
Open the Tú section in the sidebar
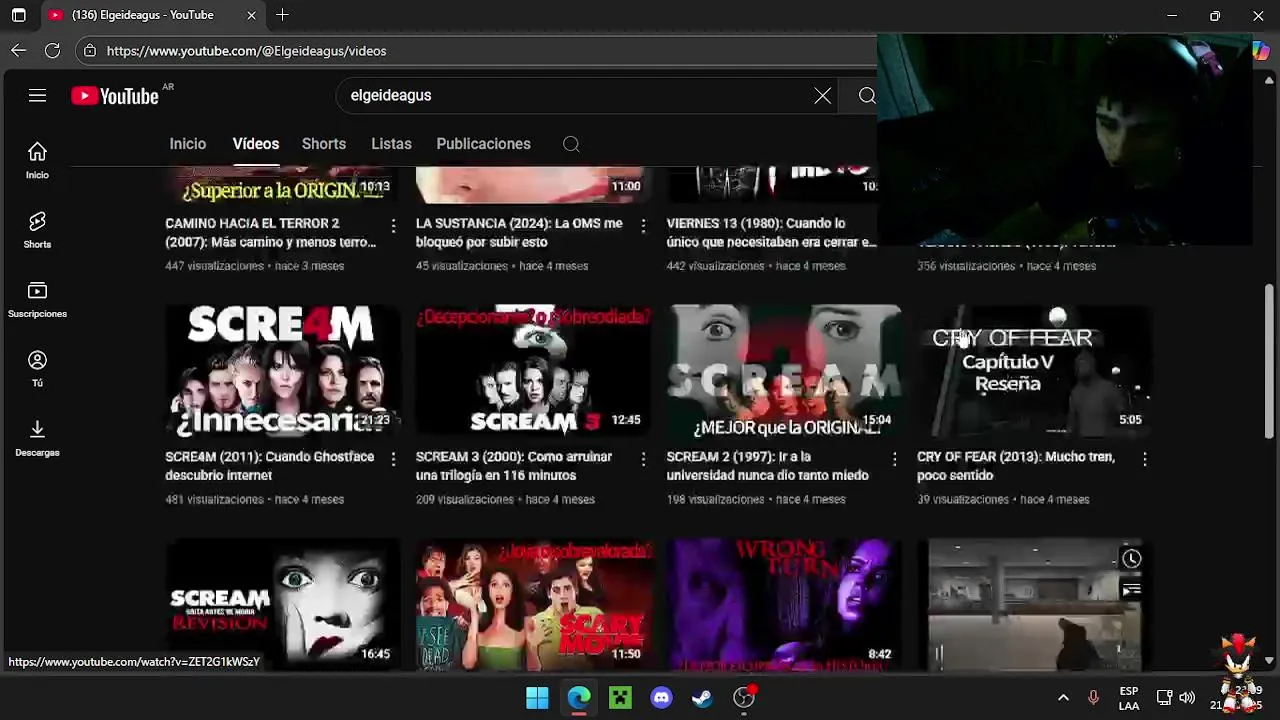point(37,369)
